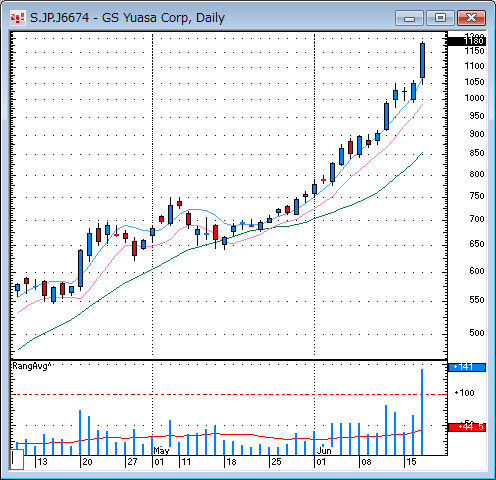Viewport: 496px width, 480px height.
Task: Click date label 27 on time axis
Action: [x=132, y=462]
